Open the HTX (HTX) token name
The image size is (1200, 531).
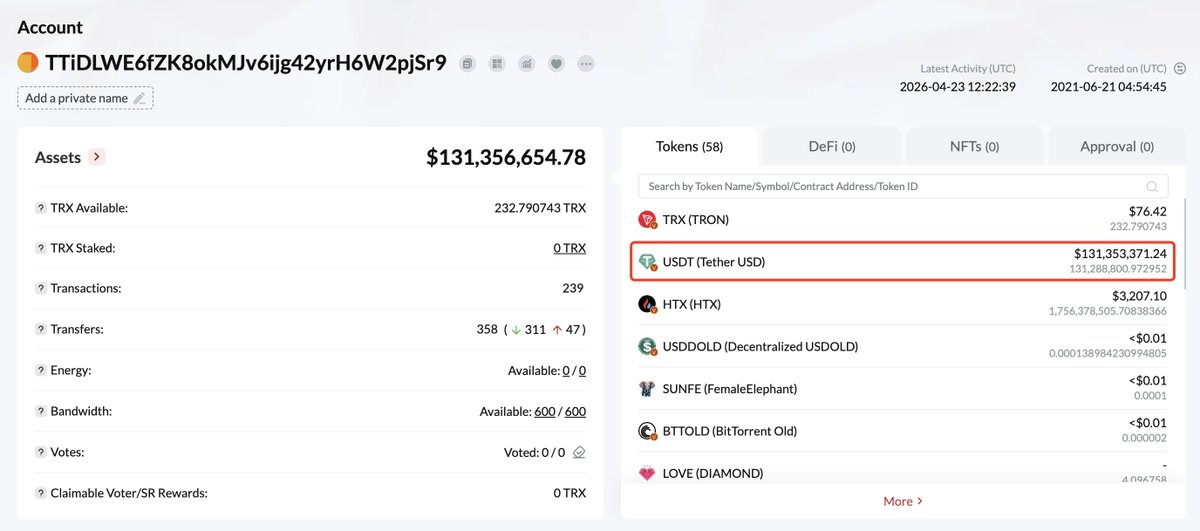[692, 304]
